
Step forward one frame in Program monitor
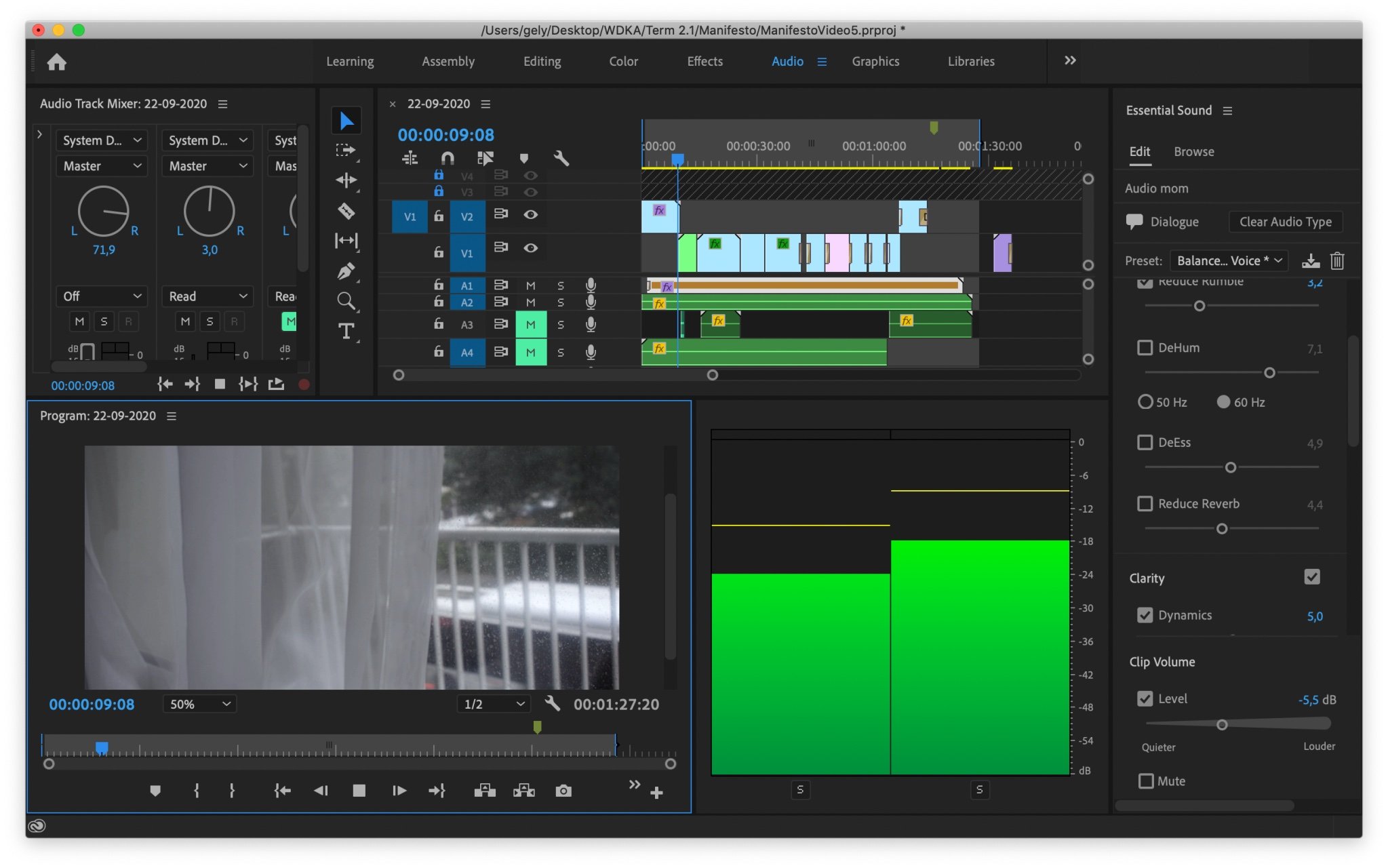click(399, 791)
